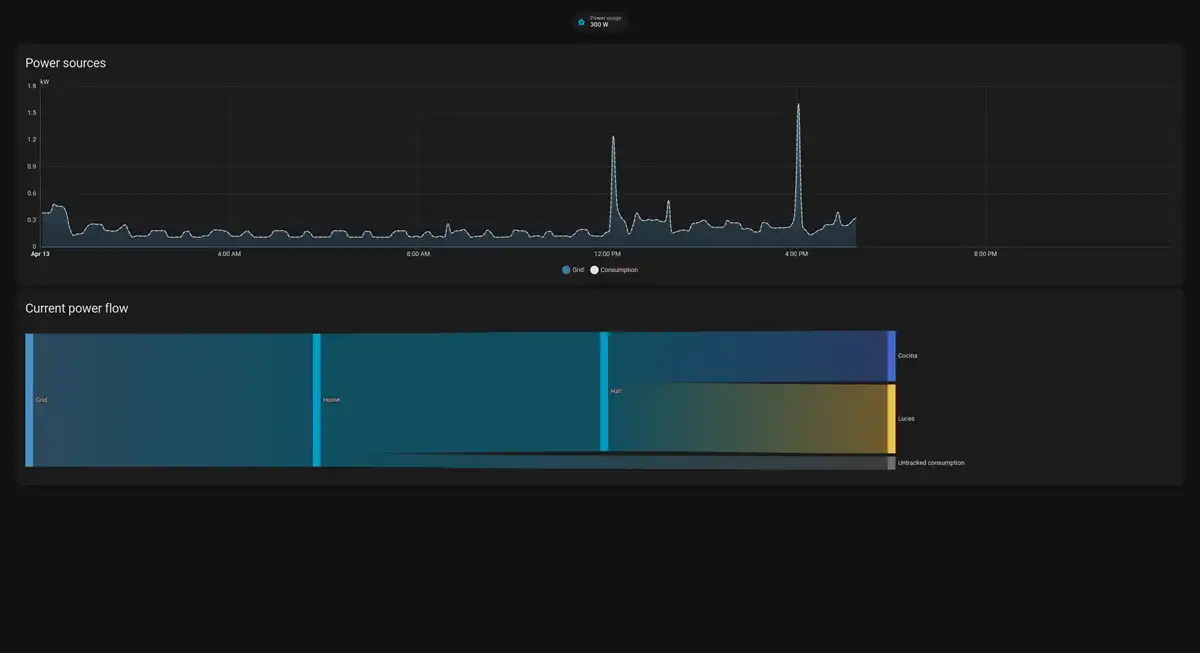Screen dimensions: 1200x653
Task: Click the kW unit label on y-axis
Action: tap(44, 81)
